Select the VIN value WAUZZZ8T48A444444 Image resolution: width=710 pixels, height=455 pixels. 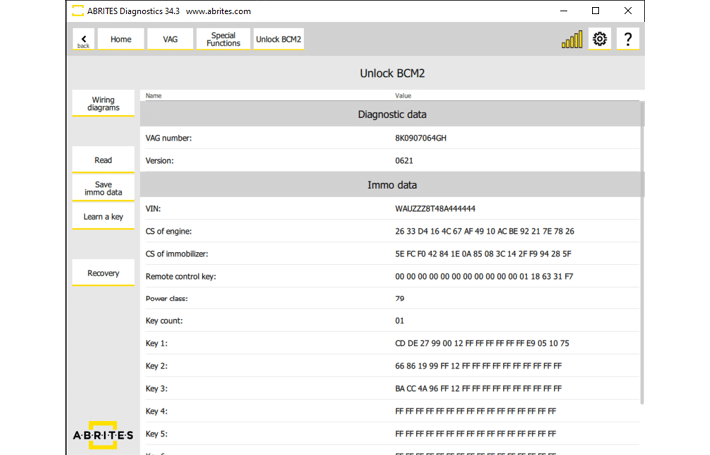pyautogui.click(x=435, y=209)
